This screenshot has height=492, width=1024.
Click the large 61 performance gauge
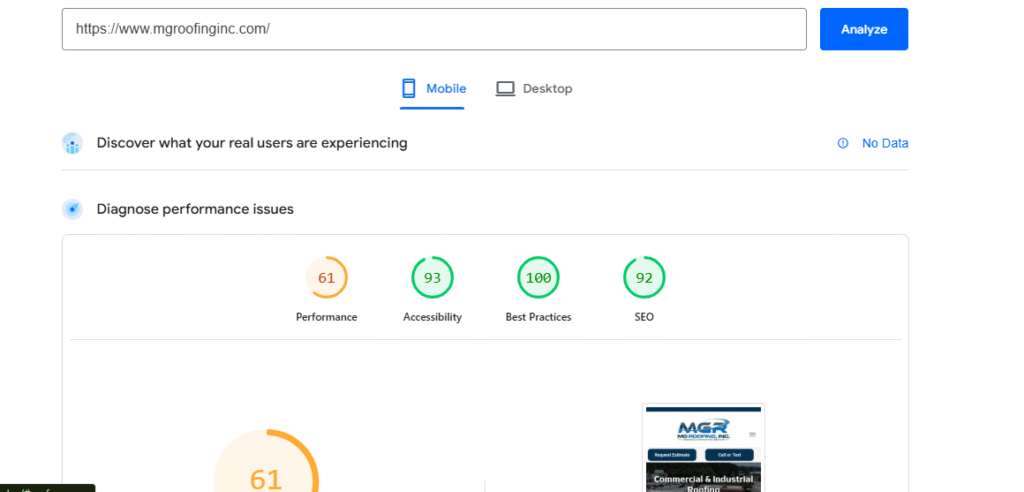(x=266, y=461)
